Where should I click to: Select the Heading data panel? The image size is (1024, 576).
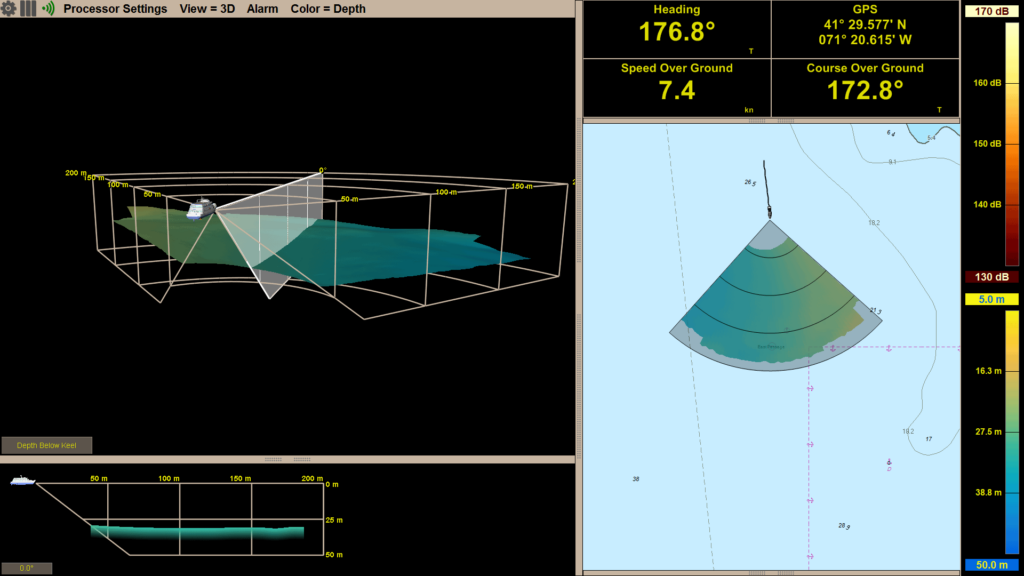pos(677,29)
